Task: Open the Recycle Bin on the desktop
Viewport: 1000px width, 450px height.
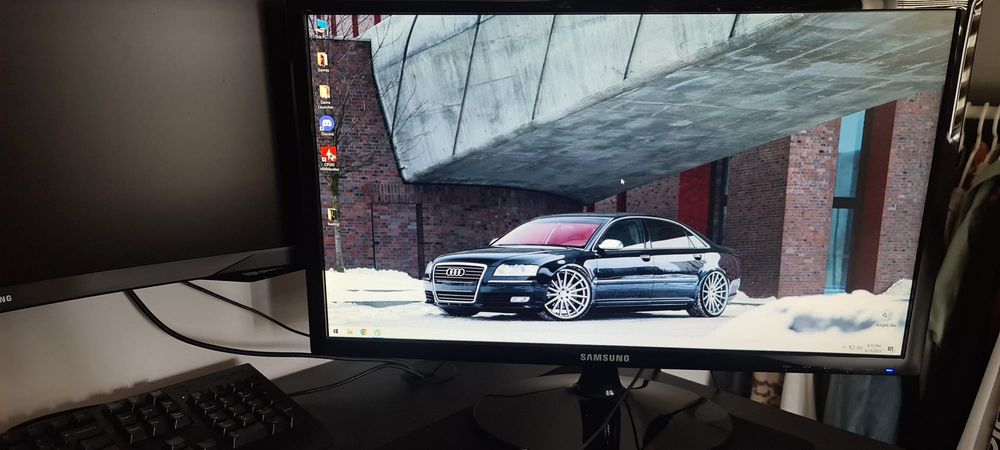Action: point(886,319)
